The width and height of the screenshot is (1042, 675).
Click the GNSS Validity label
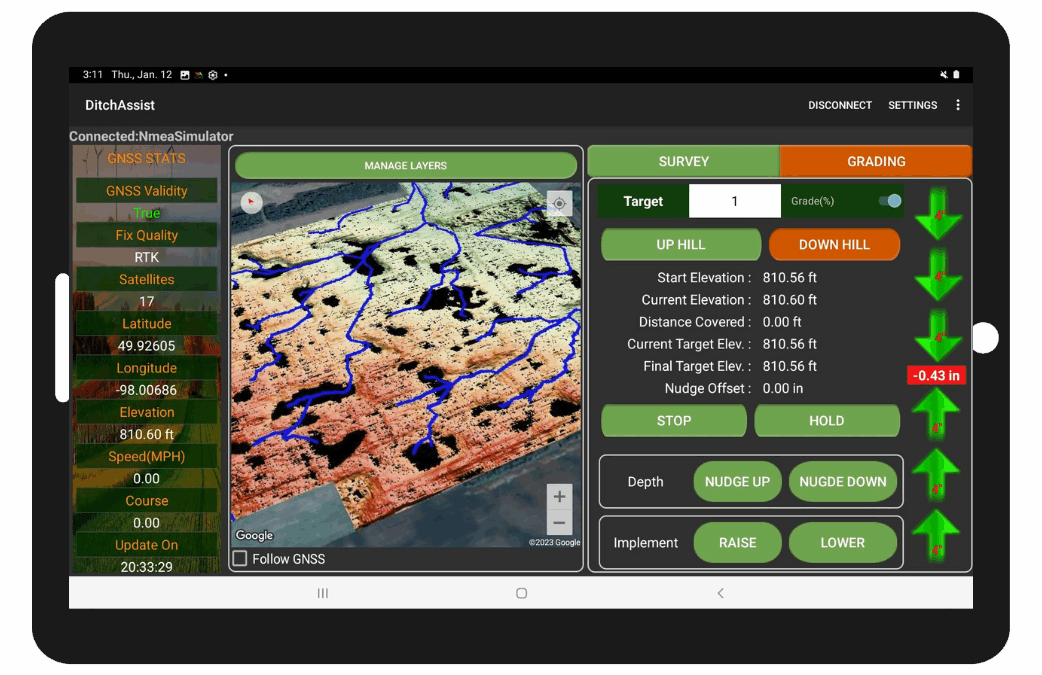(147, 191)
